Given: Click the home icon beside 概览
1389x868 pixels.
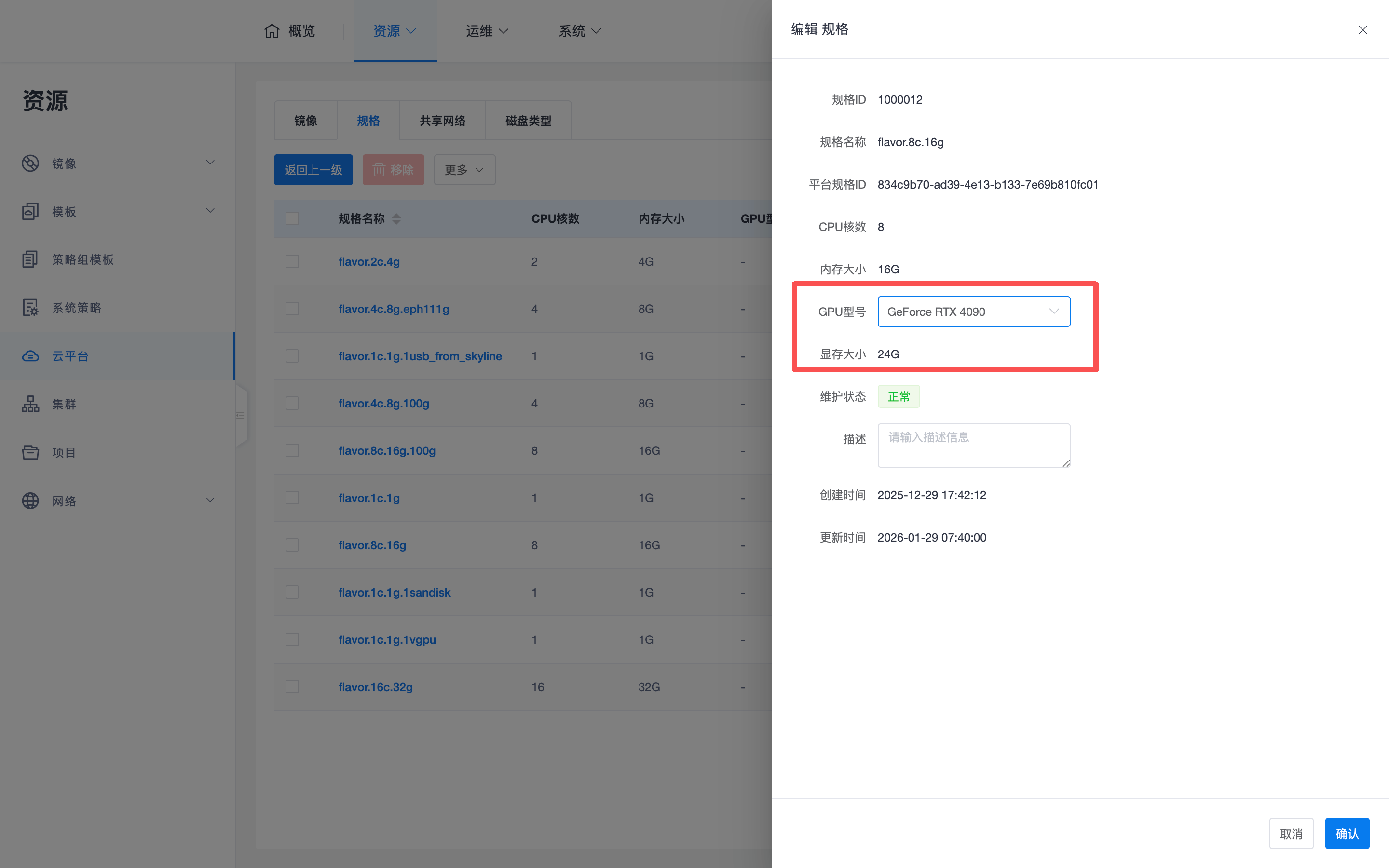Looking at the screenshot, I should click(272, 31).
